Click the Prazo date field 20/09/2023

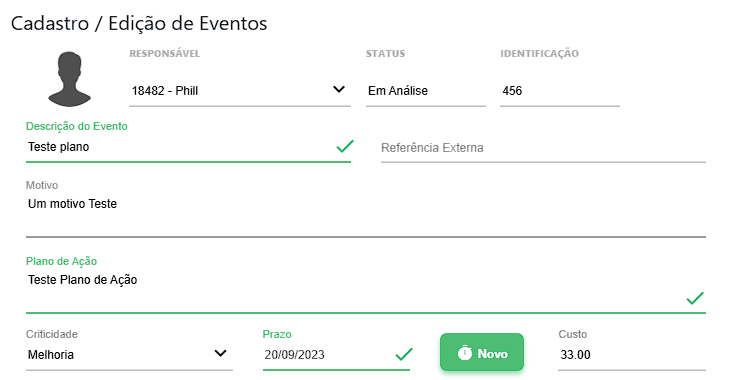click(x=336, y=355)
